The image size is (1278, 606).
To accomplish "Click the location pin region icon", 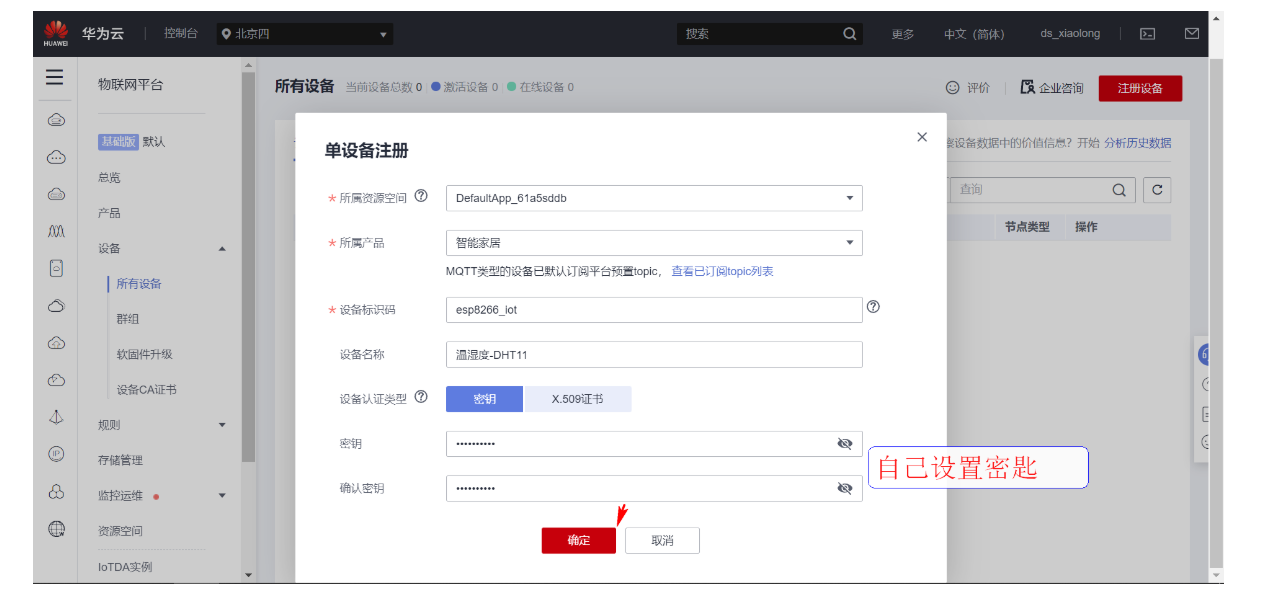I will 227,34.
